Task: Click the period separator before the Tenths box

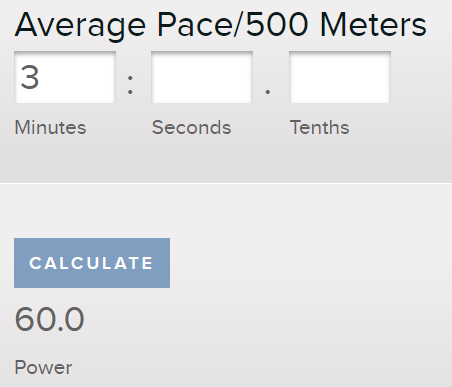Action: pos(268,91)
